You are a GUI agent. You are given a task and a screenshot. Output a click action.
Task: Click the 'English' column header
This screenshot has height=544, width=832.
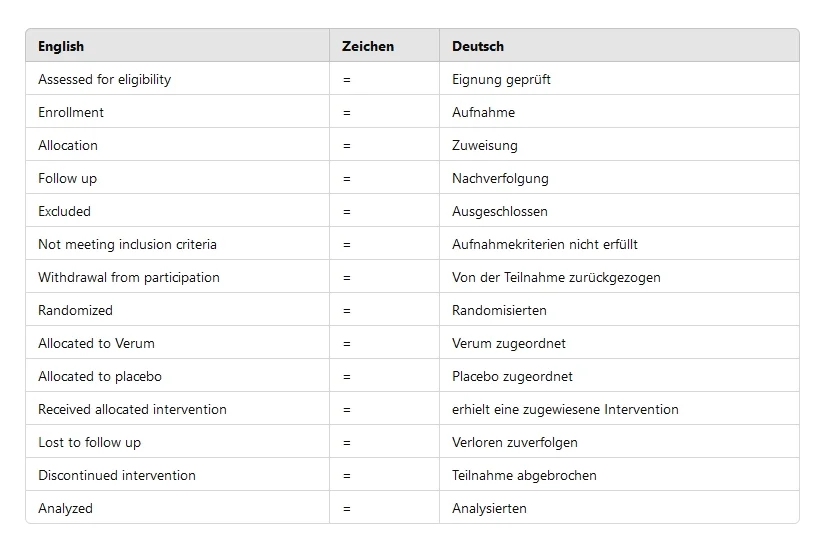coord(61,46)
